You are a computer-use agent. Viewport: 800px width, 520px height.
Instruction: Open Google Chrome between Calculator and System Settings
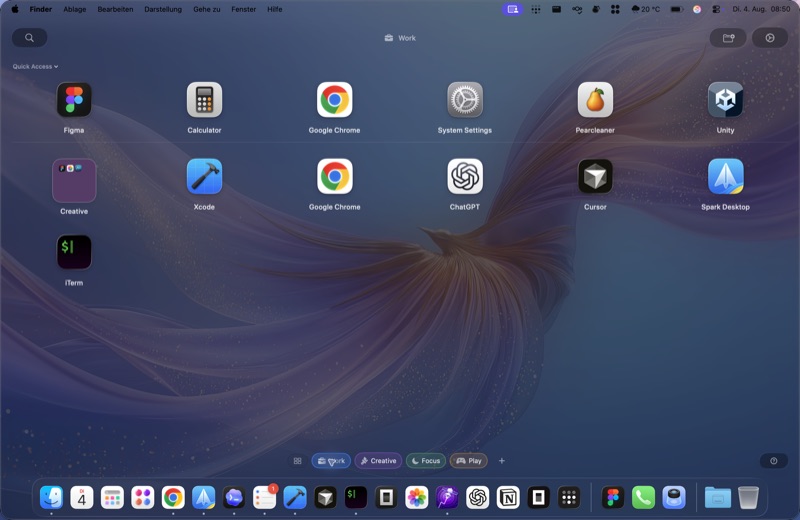click(335, 100)
